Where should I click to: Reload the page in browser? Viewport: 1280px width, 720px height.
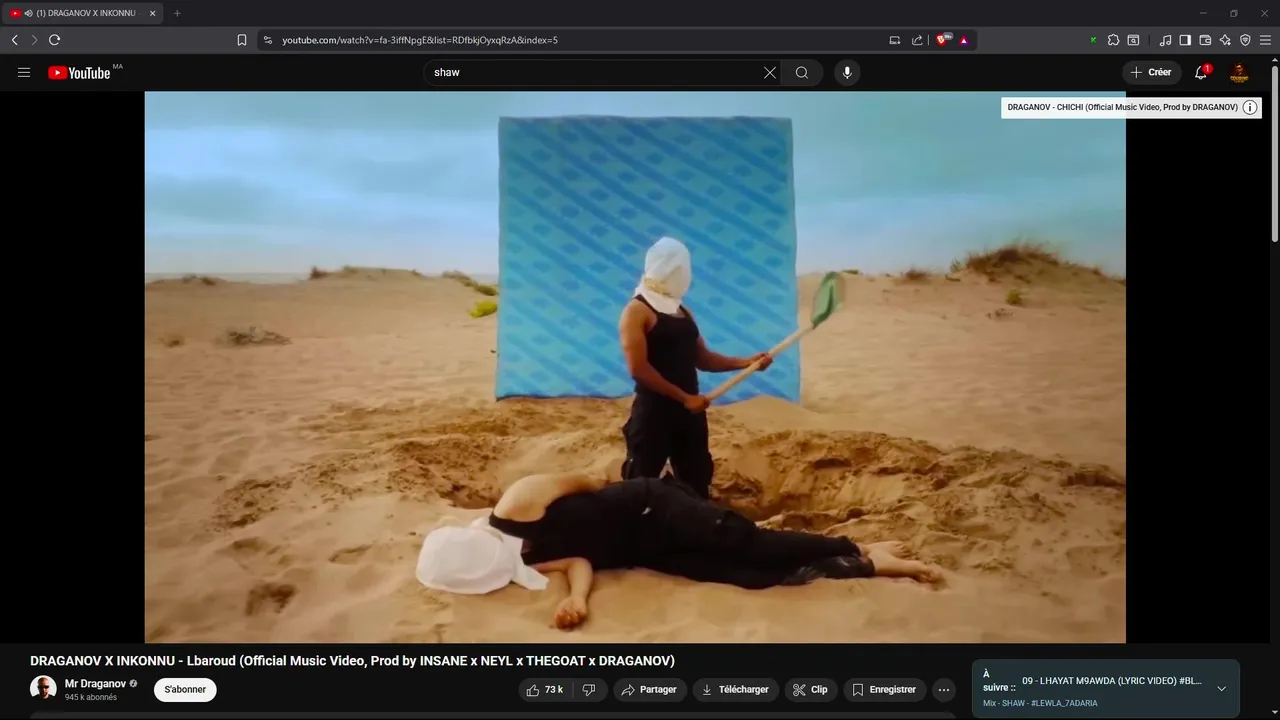point(54,40)
